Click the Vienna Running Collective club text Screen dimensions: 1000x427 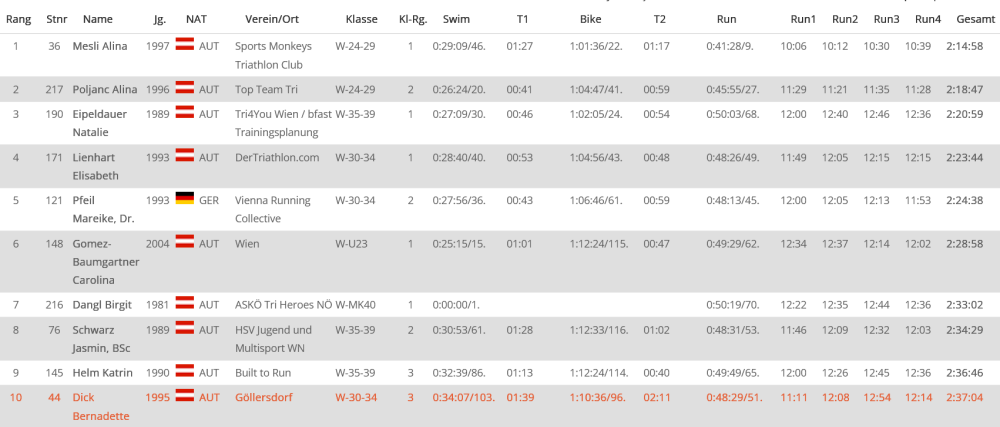click(272, 208)
